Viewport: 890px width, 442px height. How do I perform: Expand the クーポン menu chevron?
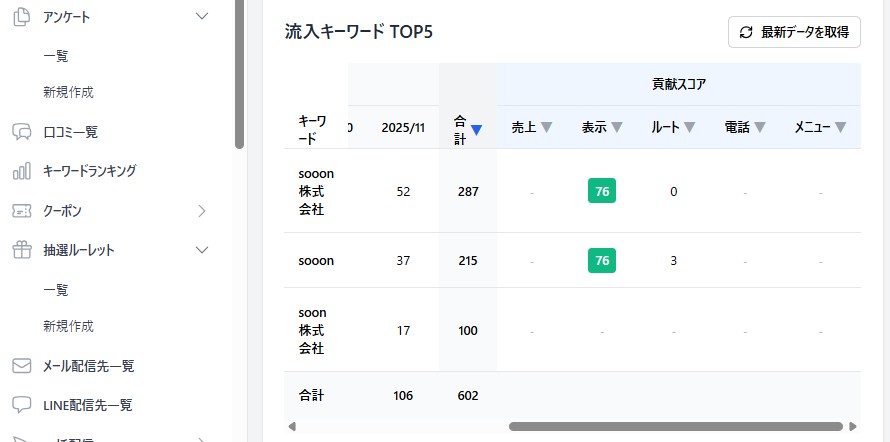pyautogui.click(x=202, y=211)
